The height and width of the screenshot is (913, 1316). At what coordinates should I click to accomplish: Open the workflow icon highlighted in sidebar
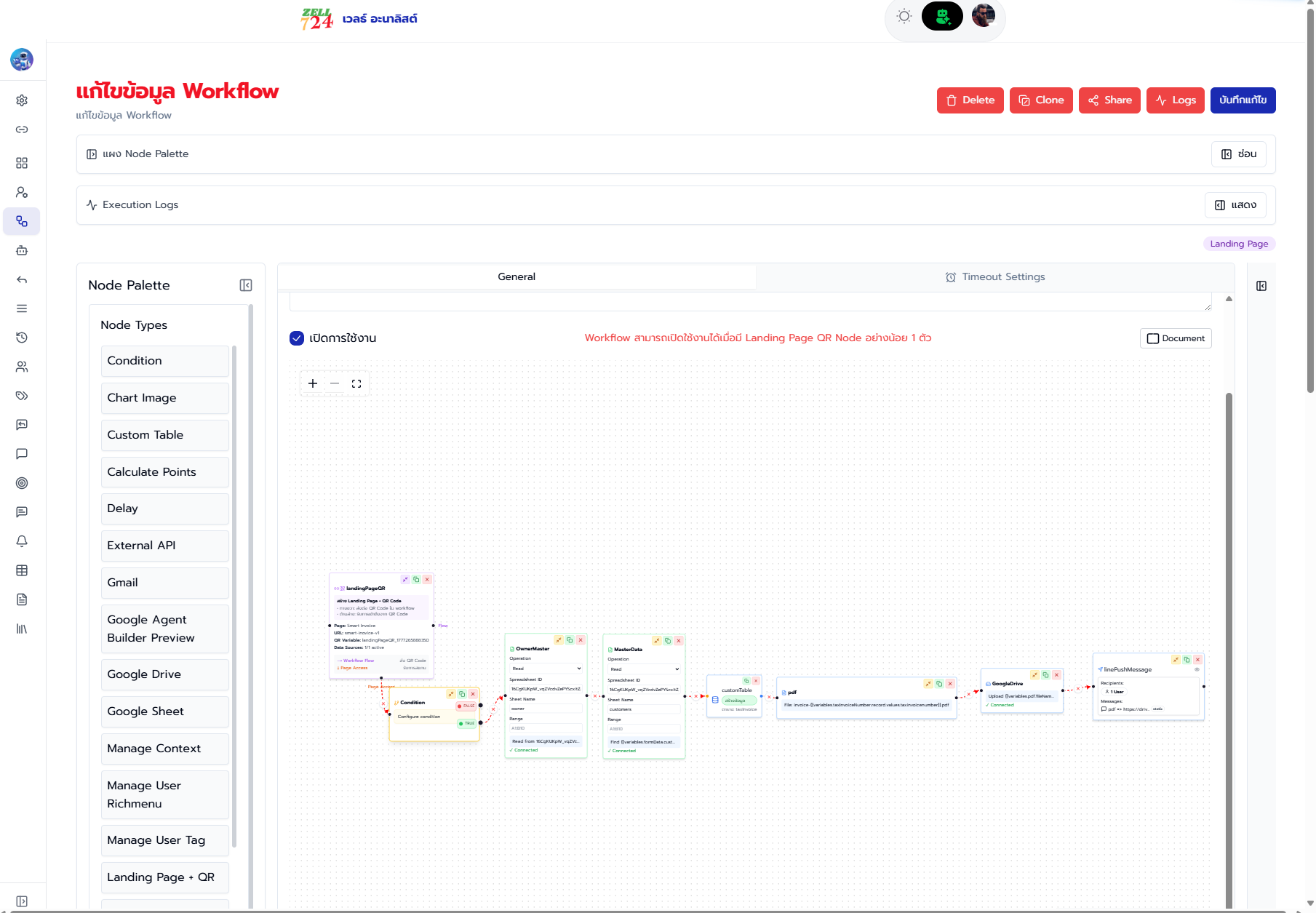[x=22, y=221]
